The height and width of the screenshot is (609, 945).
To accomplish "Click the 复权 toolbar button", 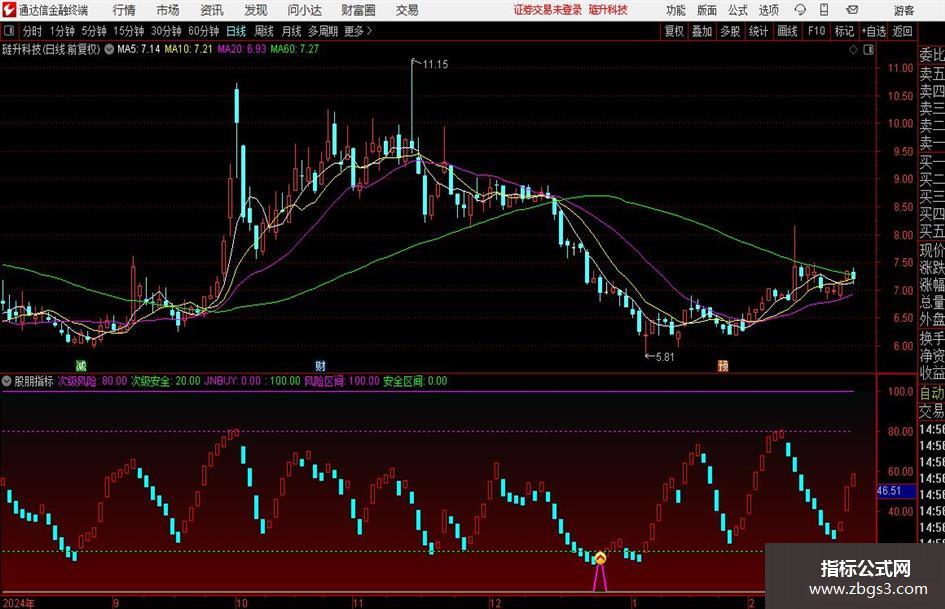I will coord(674,31).
